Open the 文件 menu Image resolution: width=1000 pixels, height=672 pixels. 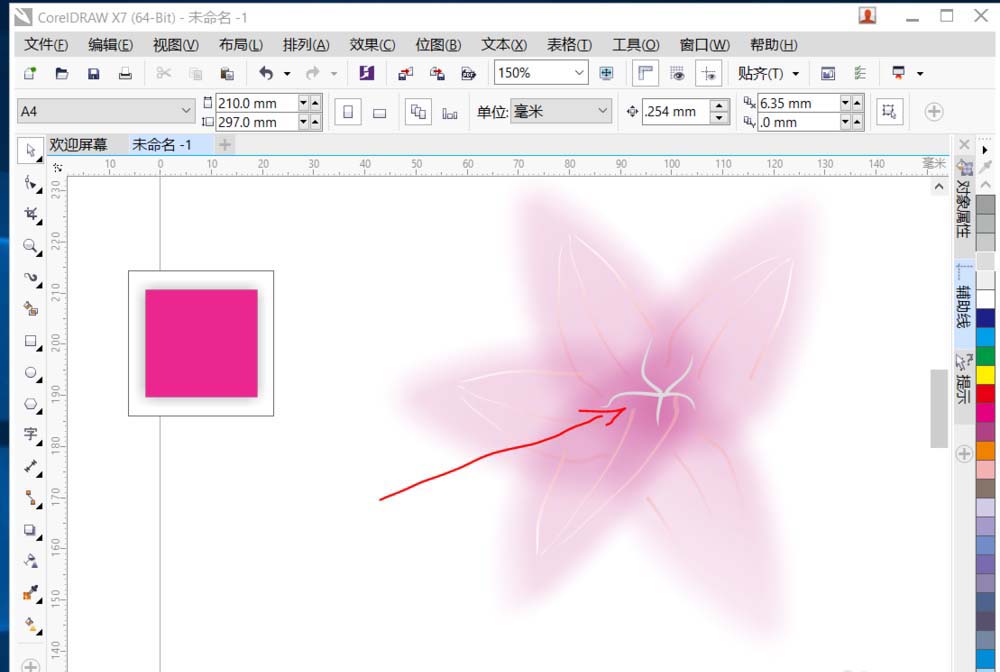(x=46, y=45)
